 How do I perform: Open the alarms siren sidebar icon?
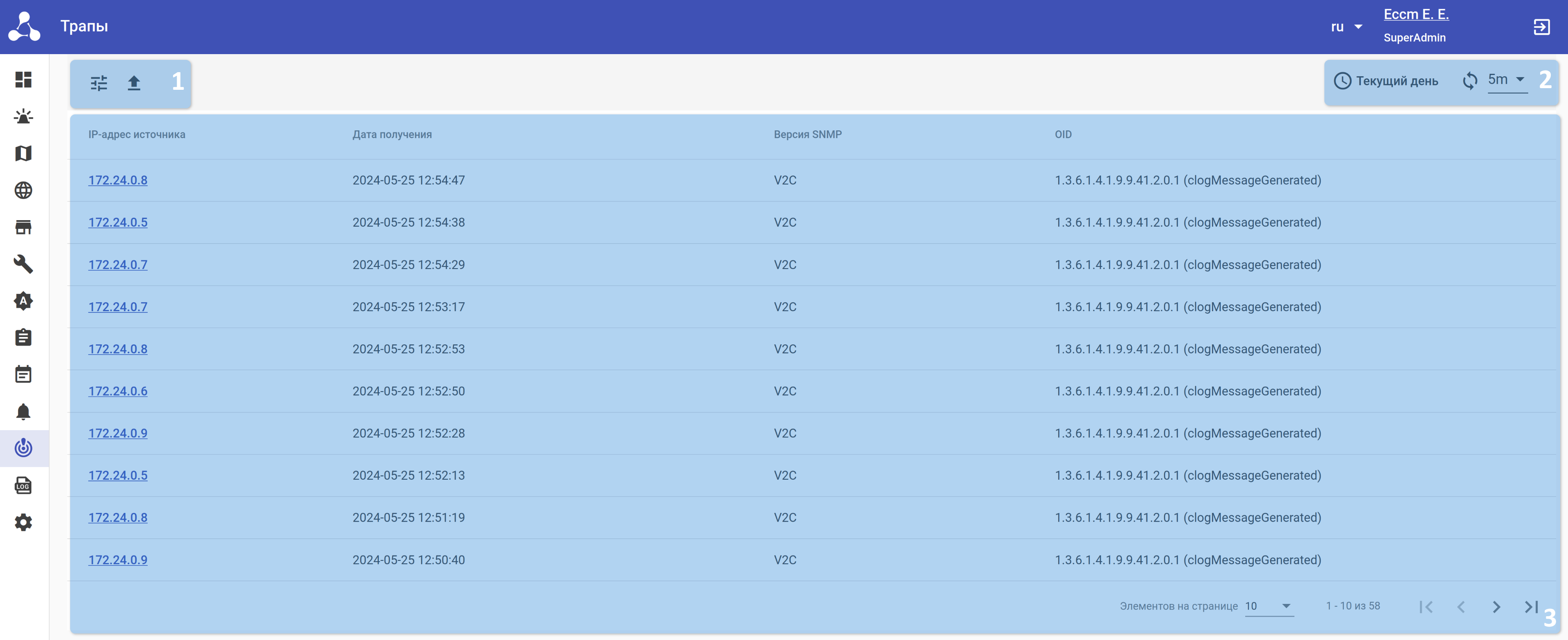(23, 116)
